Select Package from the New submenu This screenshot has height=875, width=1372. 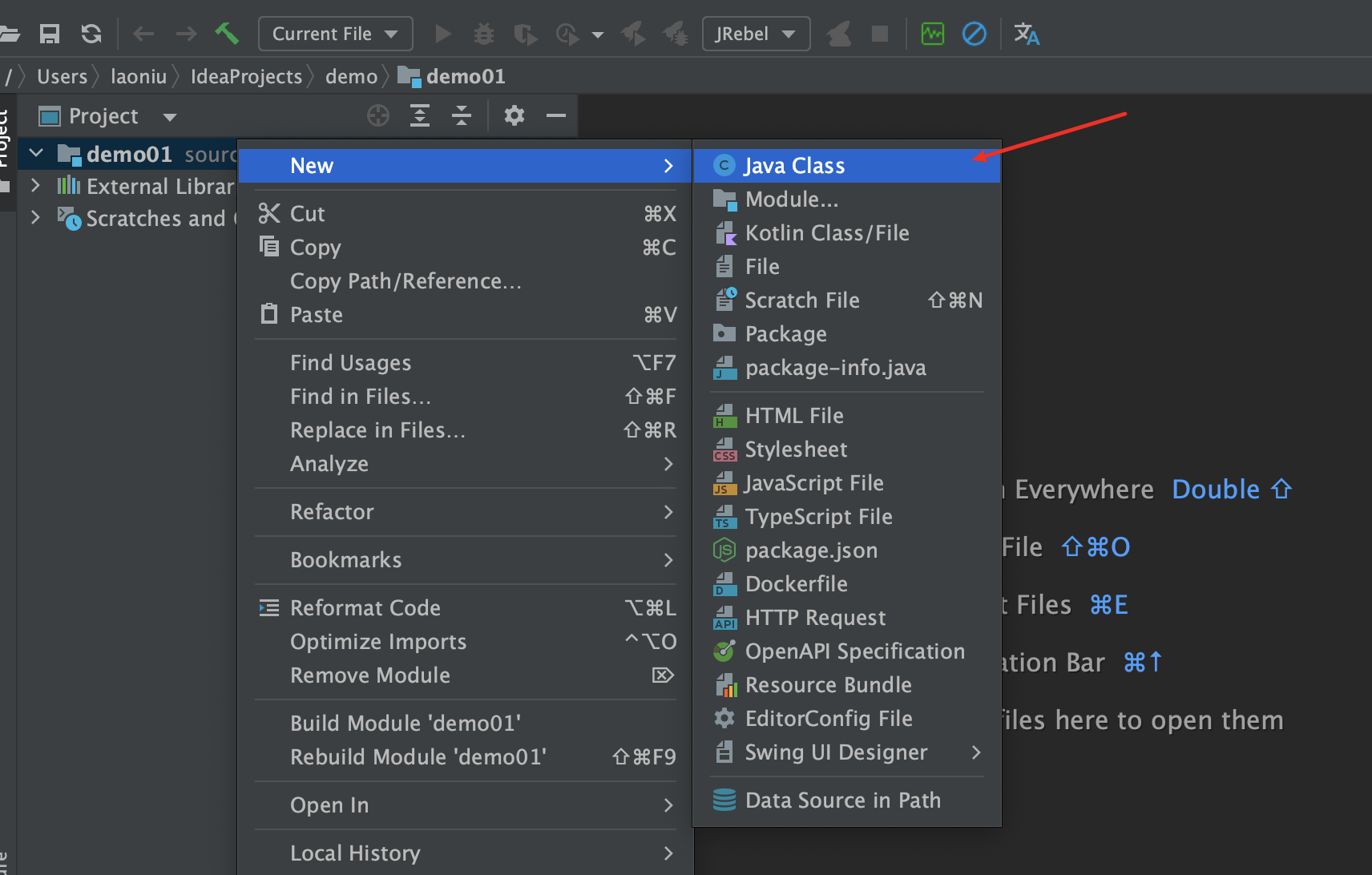point(785,334)
